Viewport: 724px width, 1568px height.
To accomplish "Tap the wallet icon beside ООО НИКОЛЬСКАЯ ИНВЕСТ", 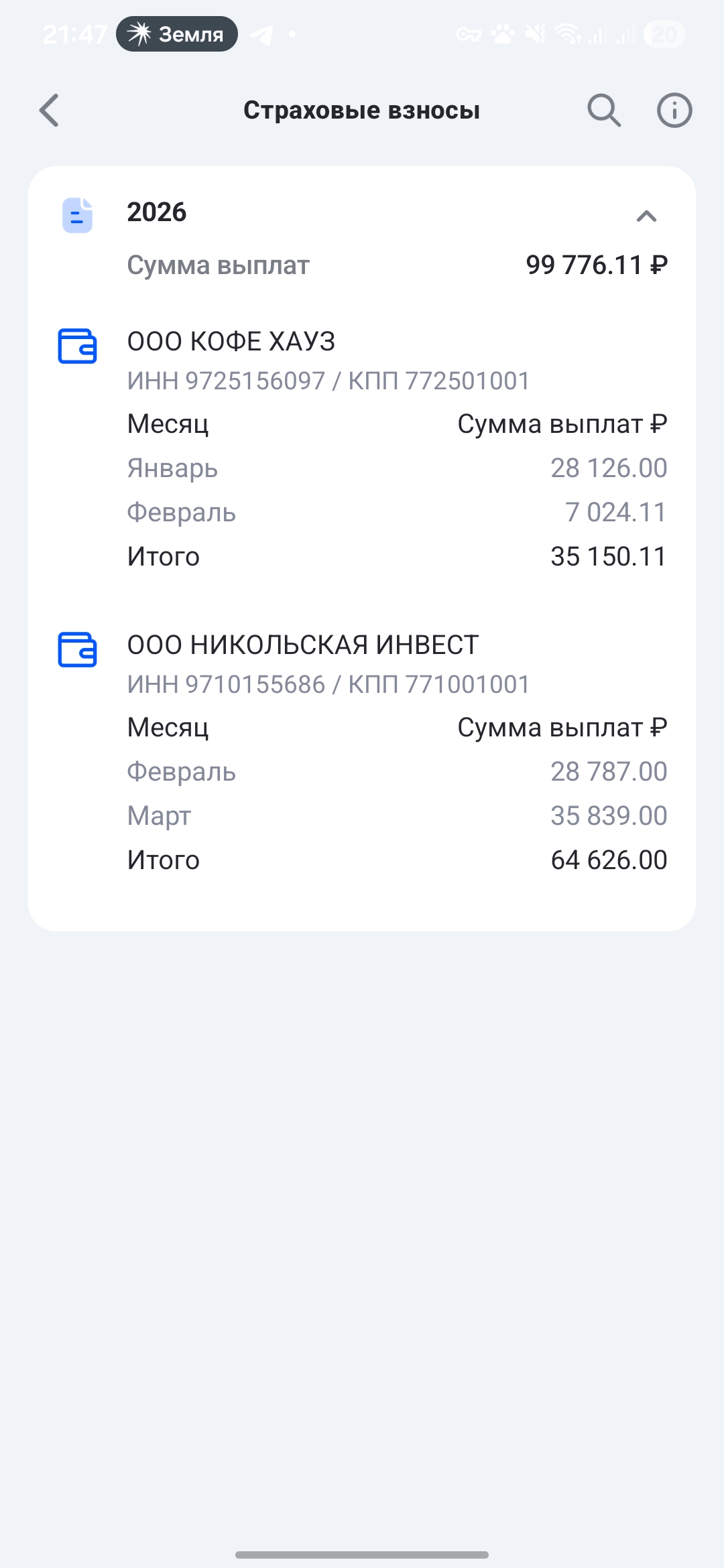I will [x=77, y=649].
